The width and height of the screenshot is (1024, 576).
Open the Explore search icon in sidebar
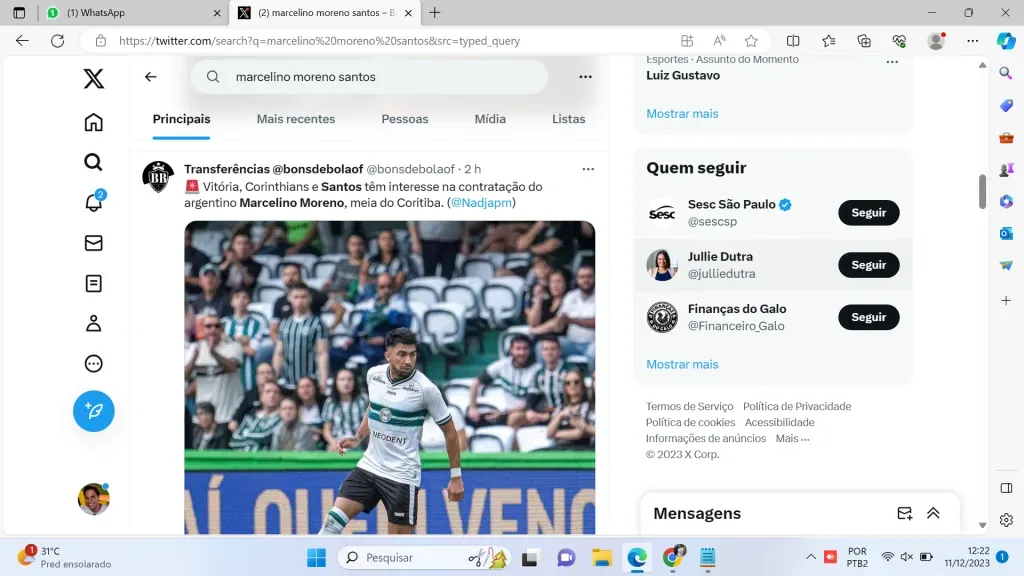(93, 162)
